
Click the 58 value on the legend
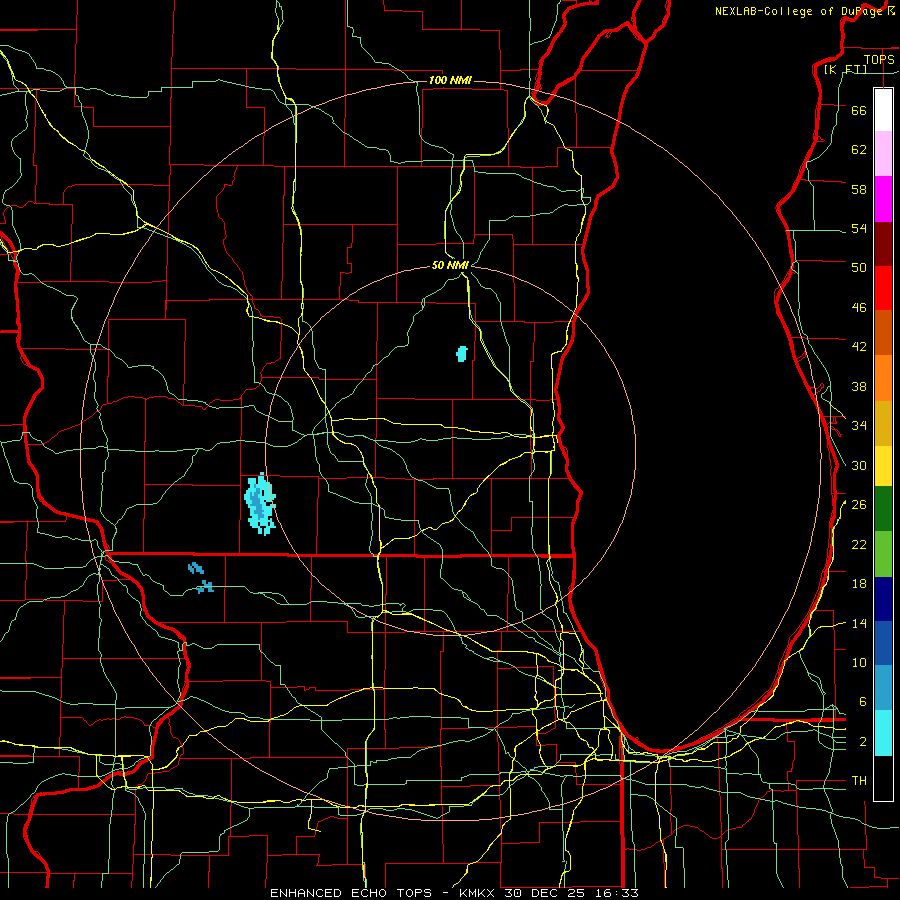[859, 189]
